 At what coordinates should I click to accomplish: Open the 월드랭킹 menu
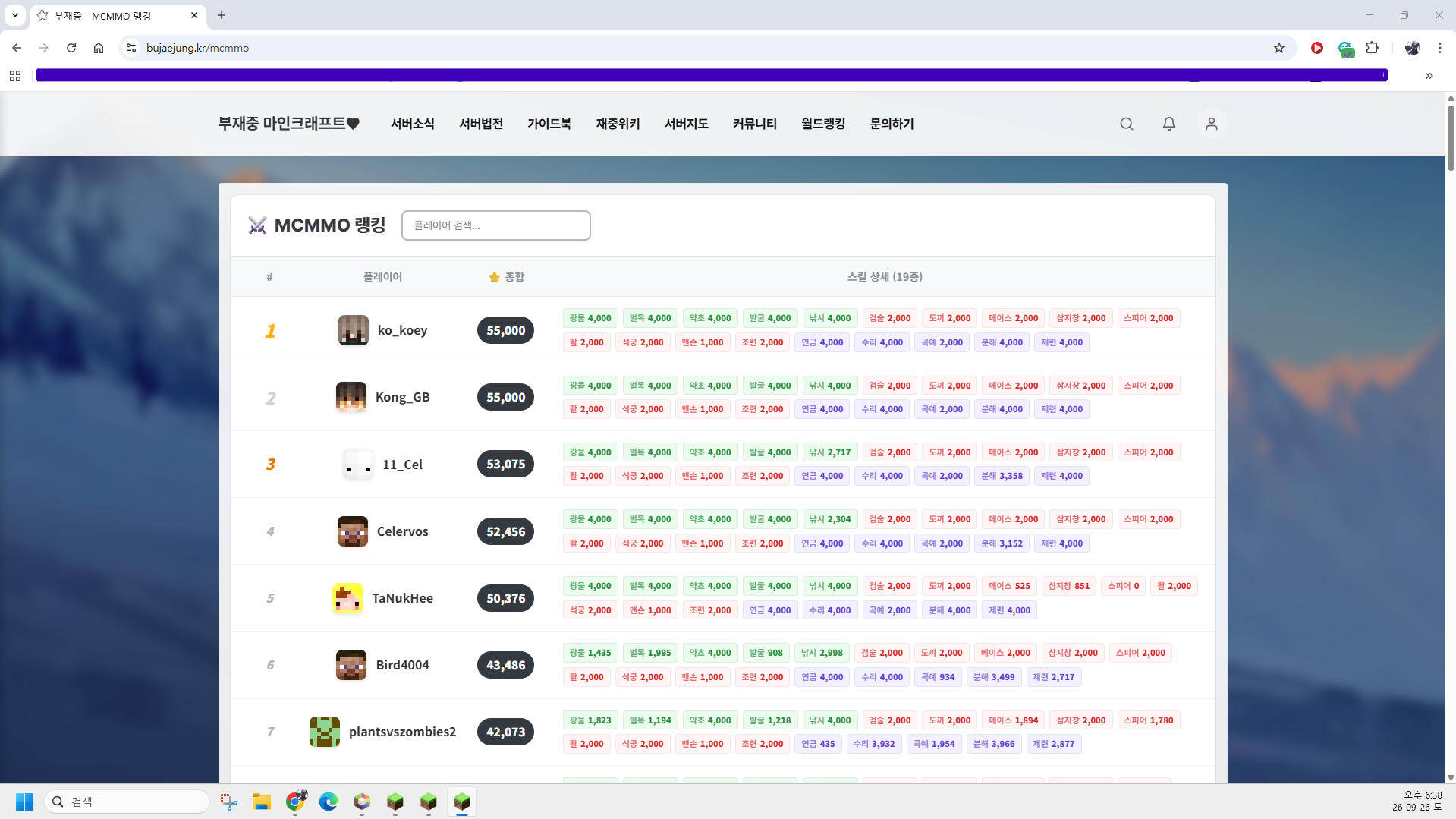tap(823, 124)
